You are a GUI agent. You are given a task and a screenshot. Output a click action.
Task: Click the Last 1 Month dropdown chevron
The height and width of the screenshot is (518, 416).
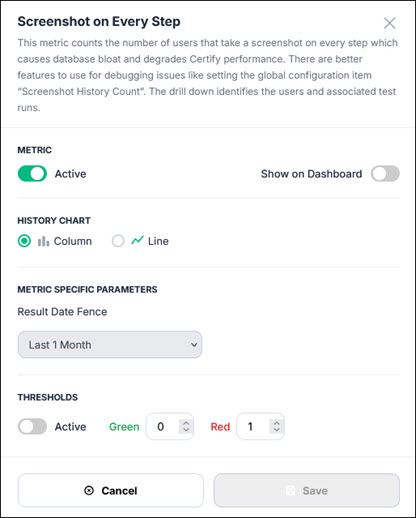(194, 345)
